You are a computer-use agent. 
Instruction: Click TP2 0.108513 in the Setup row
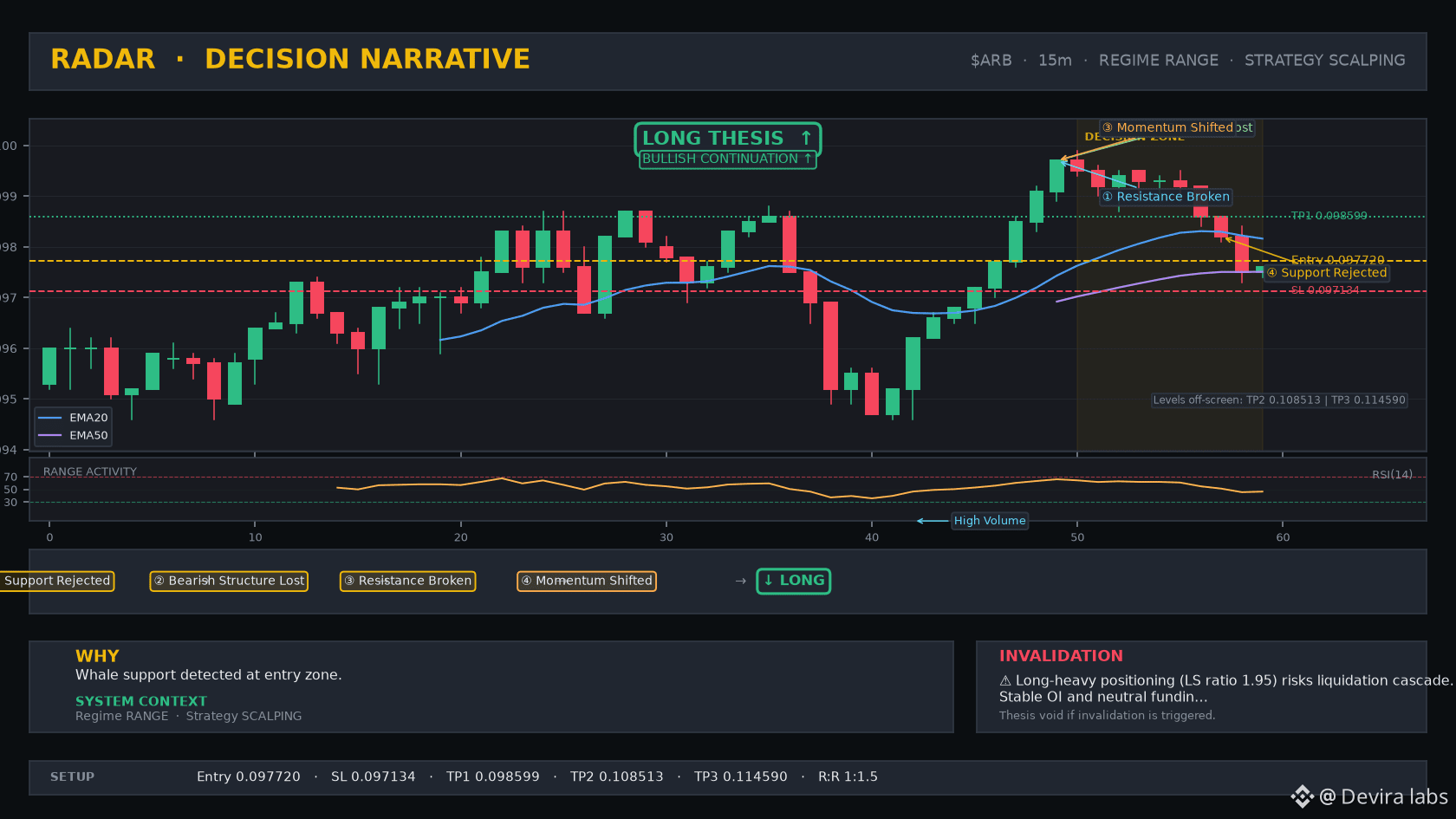[x=617, y=777]
